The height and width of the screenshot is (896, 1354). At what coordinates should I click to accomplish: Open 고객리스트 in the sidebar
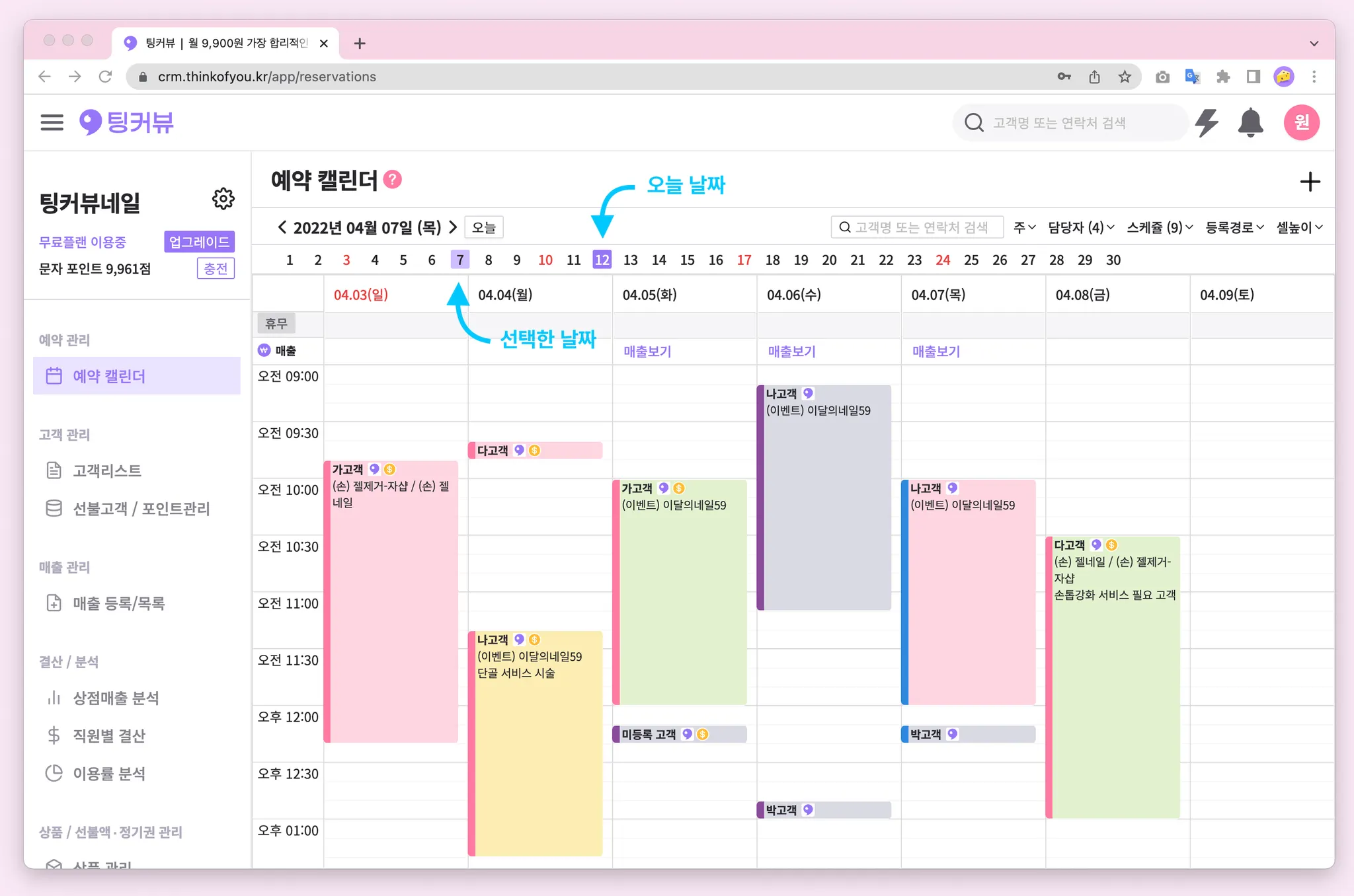click(106, 470)
